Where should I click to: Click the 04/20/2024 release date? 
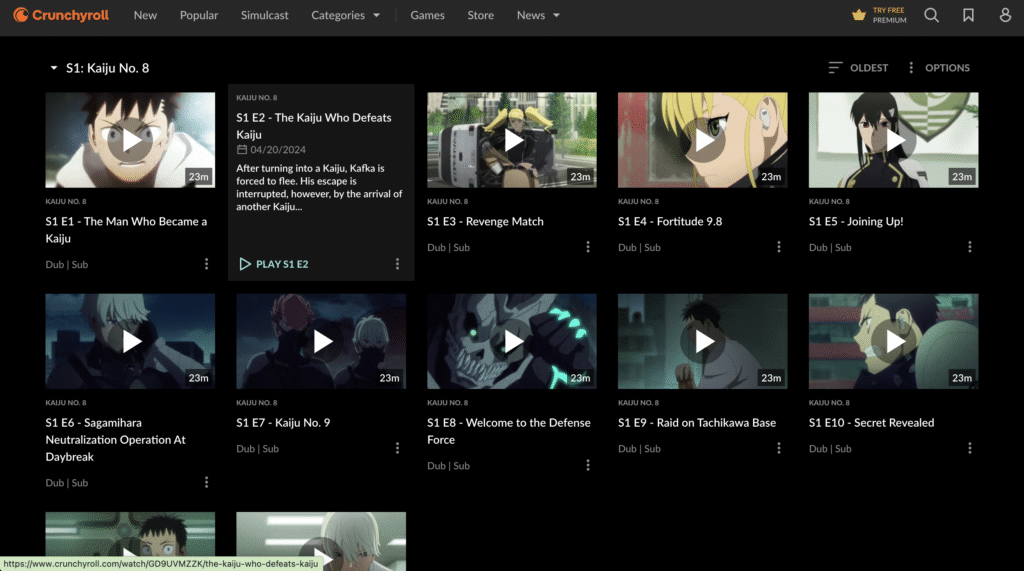271,150
